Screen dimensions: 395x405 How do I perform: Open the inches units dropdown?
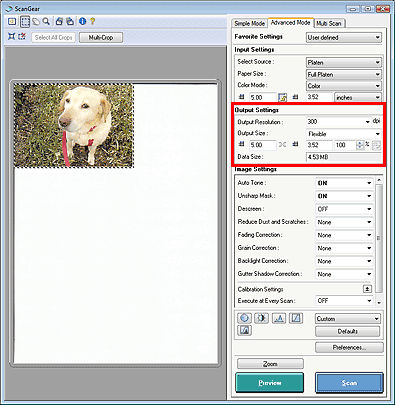click(358, 97)
